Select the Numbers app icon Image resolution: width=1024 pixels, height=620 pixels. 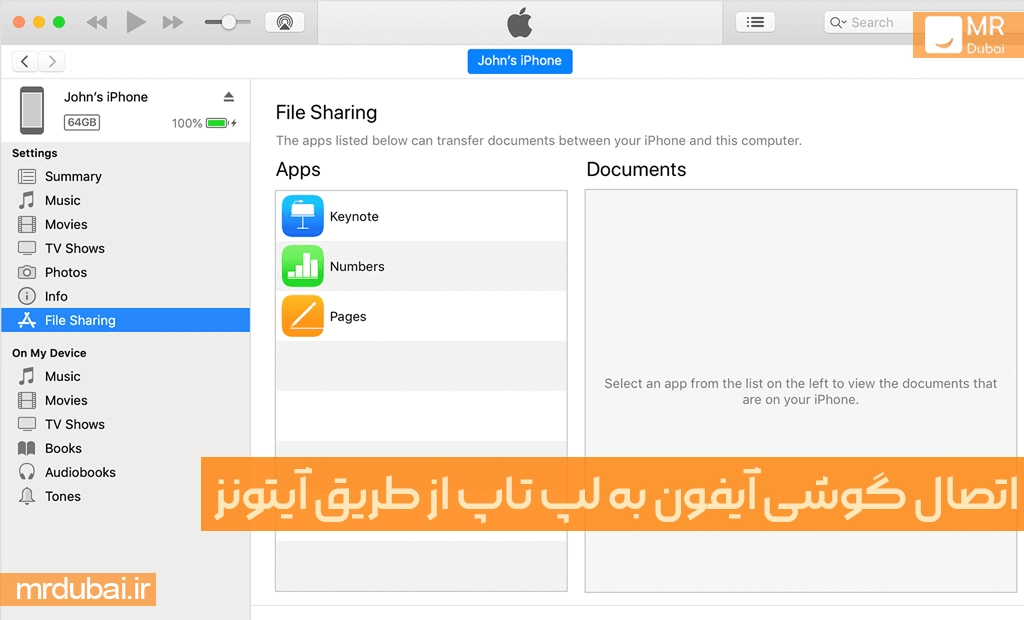tap(302, 266)
